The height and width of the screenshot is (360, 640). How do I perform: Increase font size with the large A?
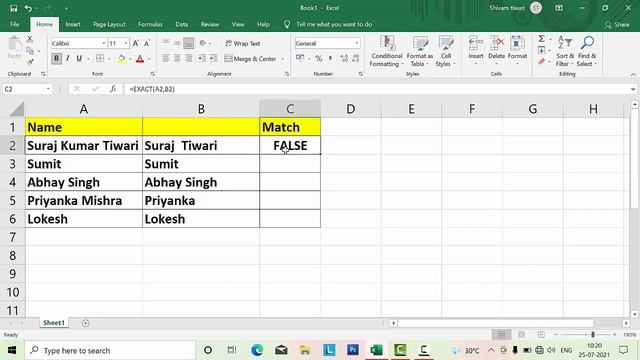[x=136, y=43]
